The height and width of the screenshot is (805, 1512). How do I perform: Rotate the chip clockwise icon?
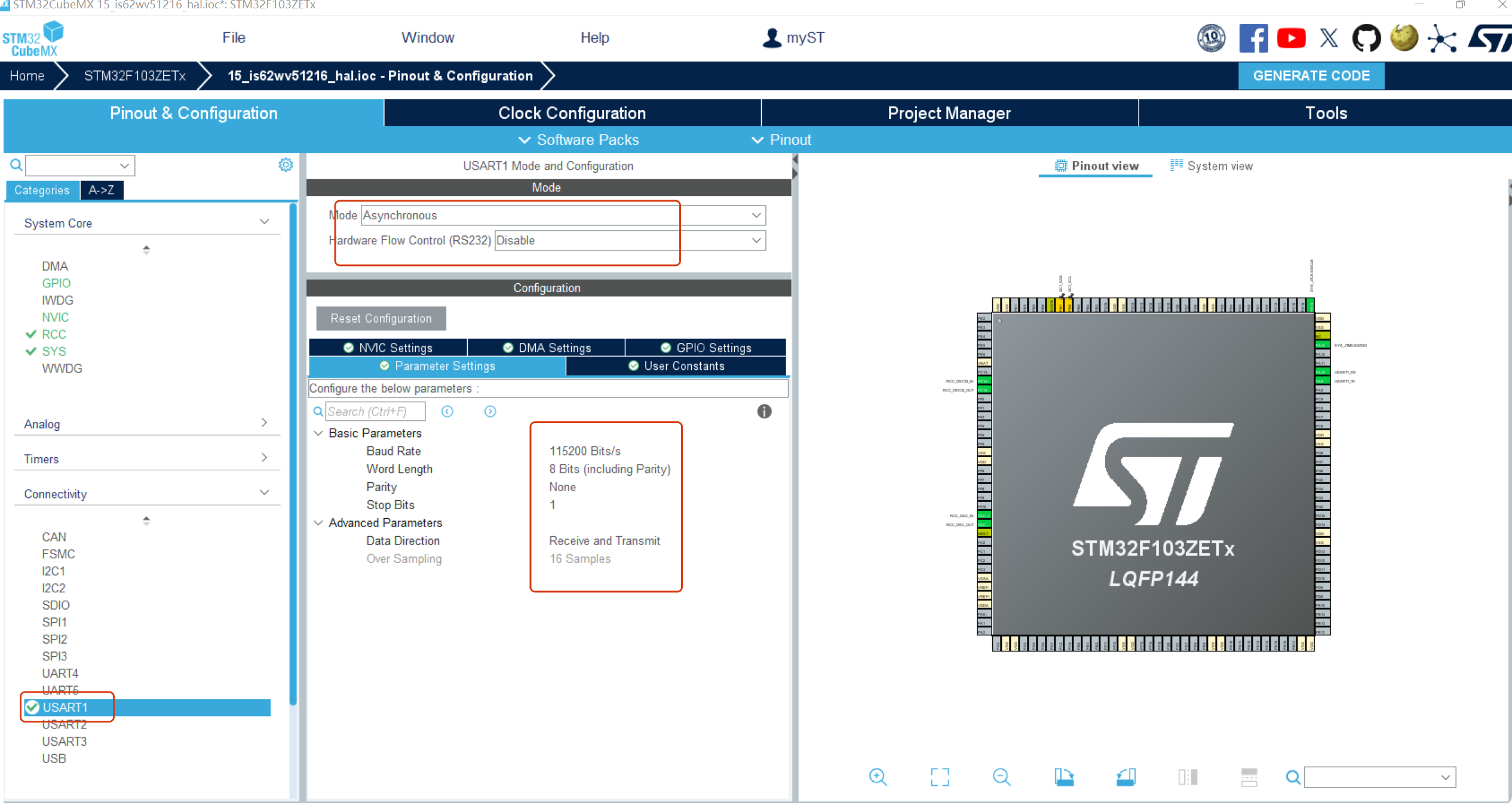tap(1064, 777)
